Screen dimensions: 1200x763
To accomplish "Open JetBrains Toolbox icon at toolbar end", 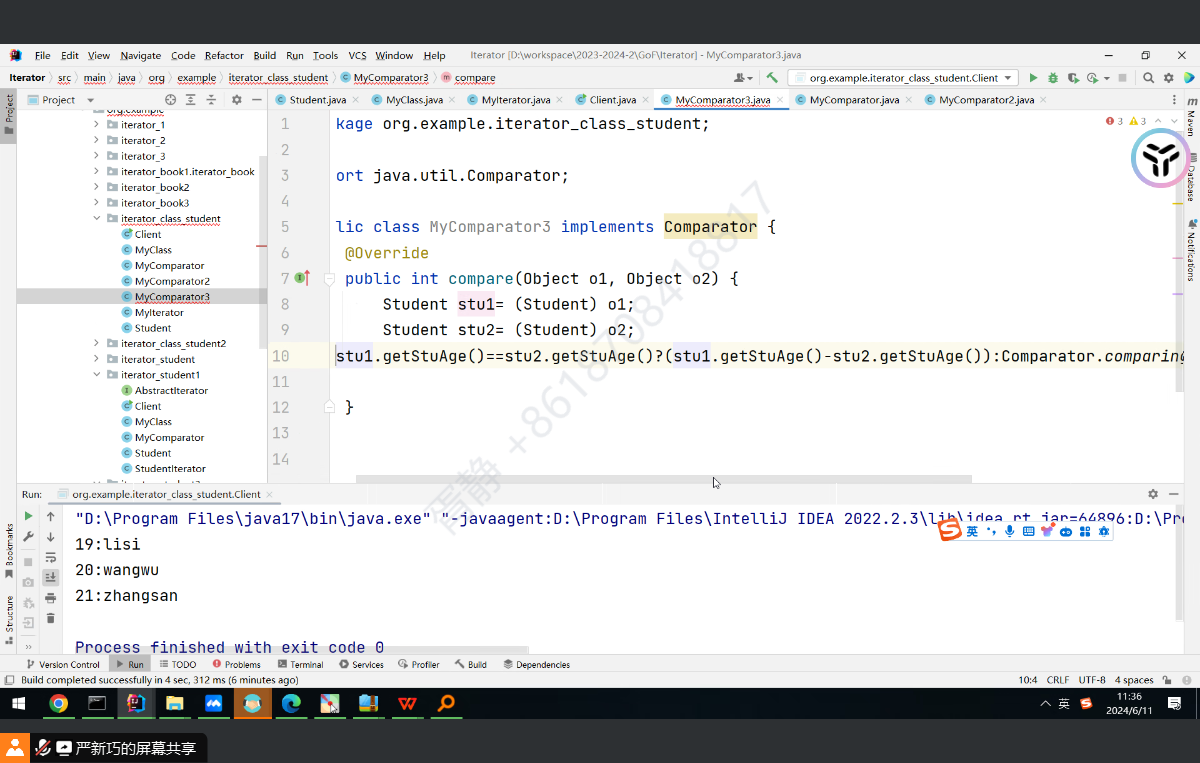I will 1188,78.
